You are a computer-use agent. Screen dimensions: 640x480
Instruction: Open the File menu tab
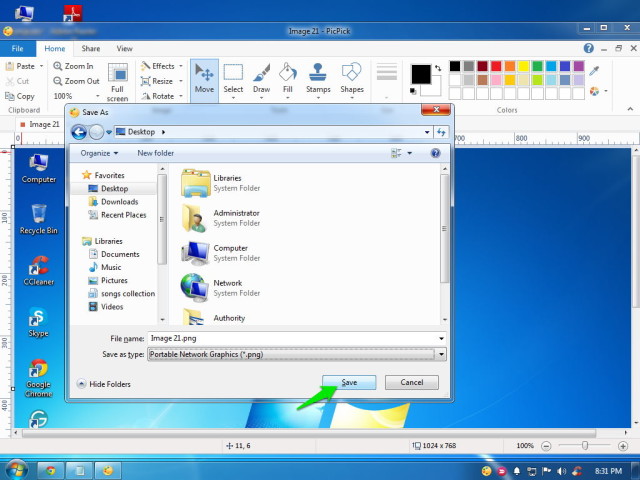point(17,49)
